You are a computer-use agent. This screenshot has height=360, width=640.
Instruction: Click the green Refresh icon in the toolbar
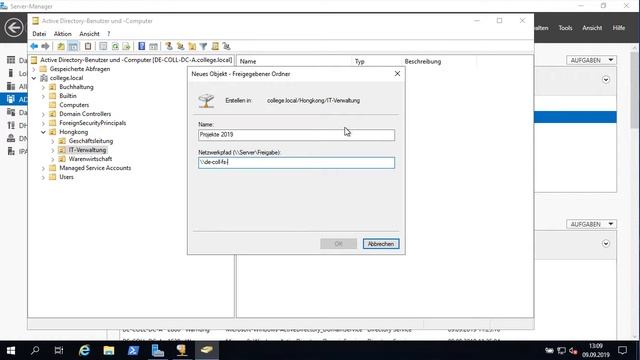tap(115, 47)
